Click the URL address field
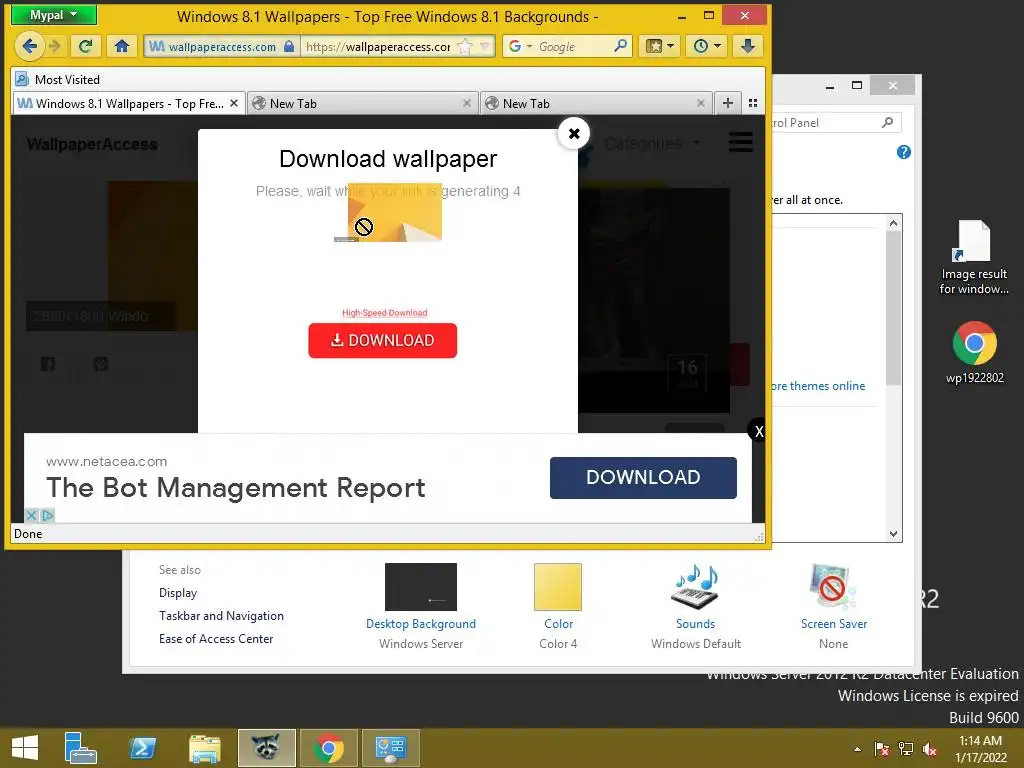 pyautogui.click(x=379, y=46)
